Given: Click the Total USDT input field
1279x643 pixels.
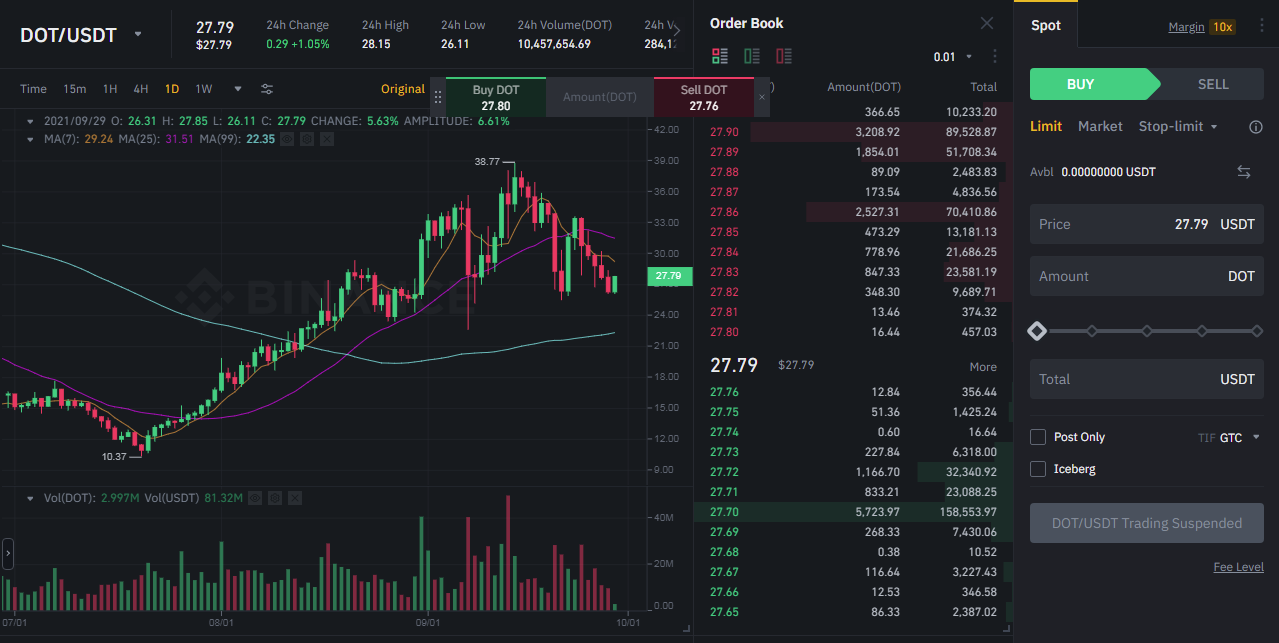Looking at the screenshot, I should point(1147,379).
